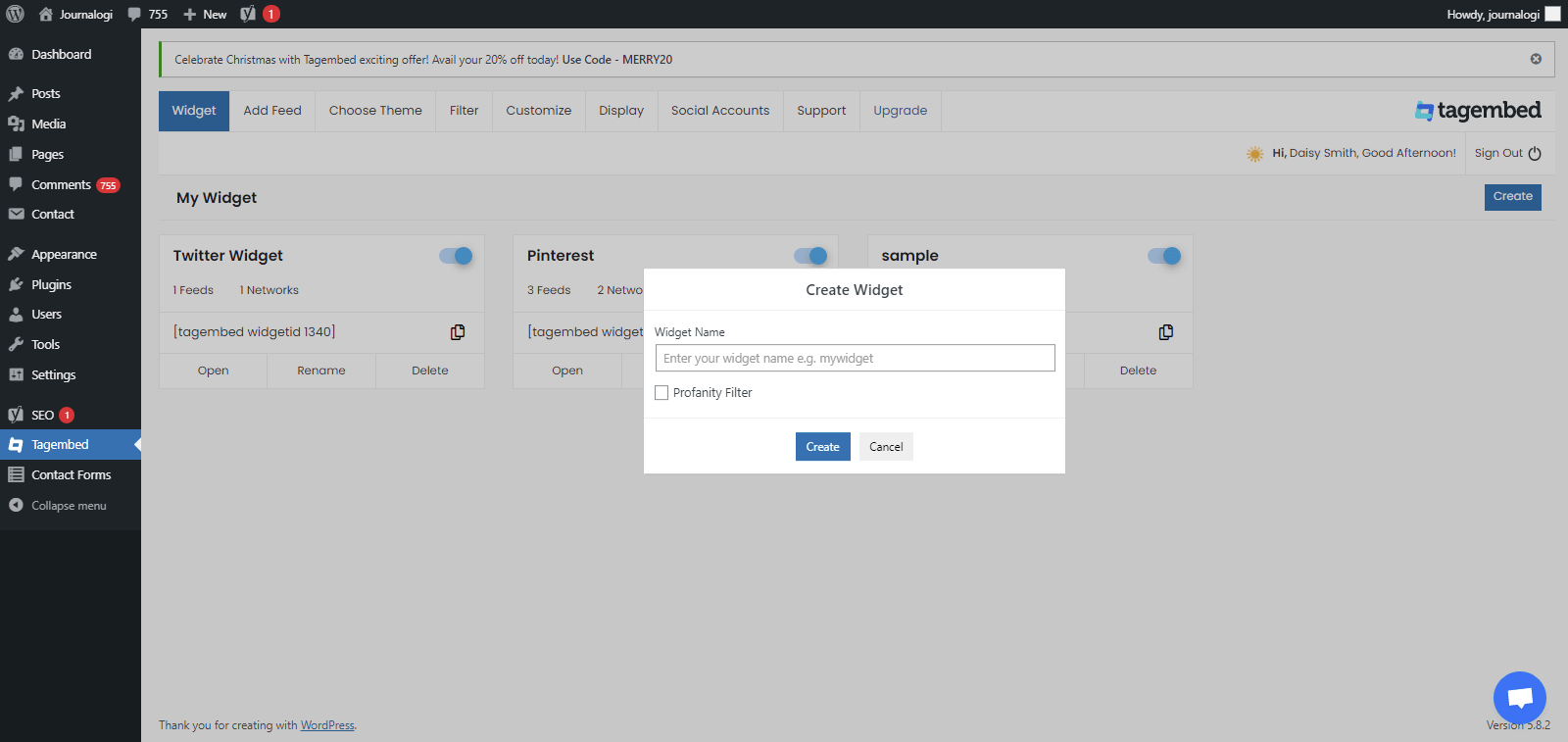This screenshot has height=742, width=1568.
Task: Open the comments bubble showing 755
Action: click(148, 14)
